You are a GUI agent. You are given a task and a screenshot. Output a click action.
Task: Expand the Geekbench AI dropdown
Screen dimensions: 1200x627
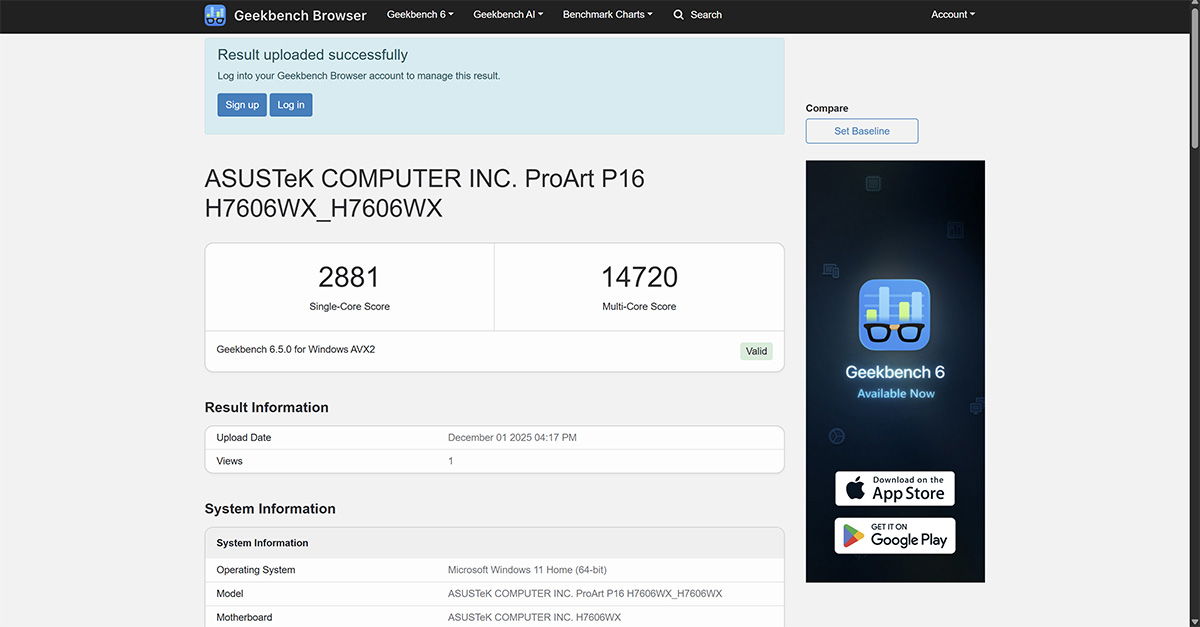pos(509,15)
